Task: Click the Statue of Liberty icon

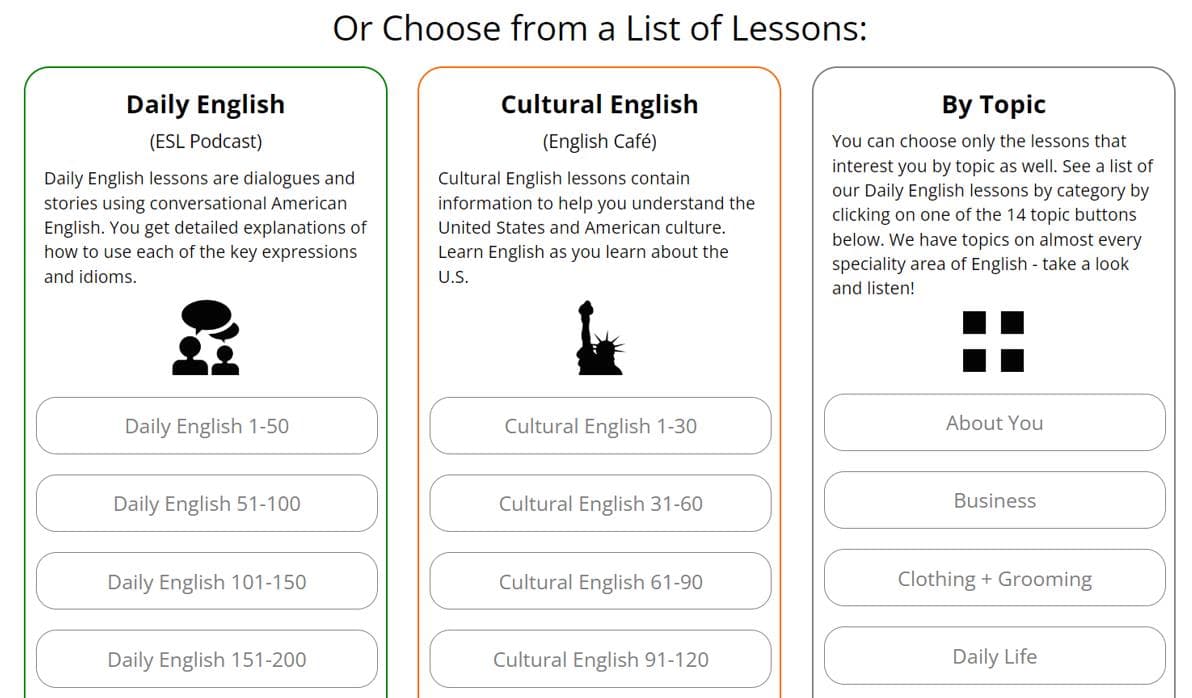Action: click(600, 338)
